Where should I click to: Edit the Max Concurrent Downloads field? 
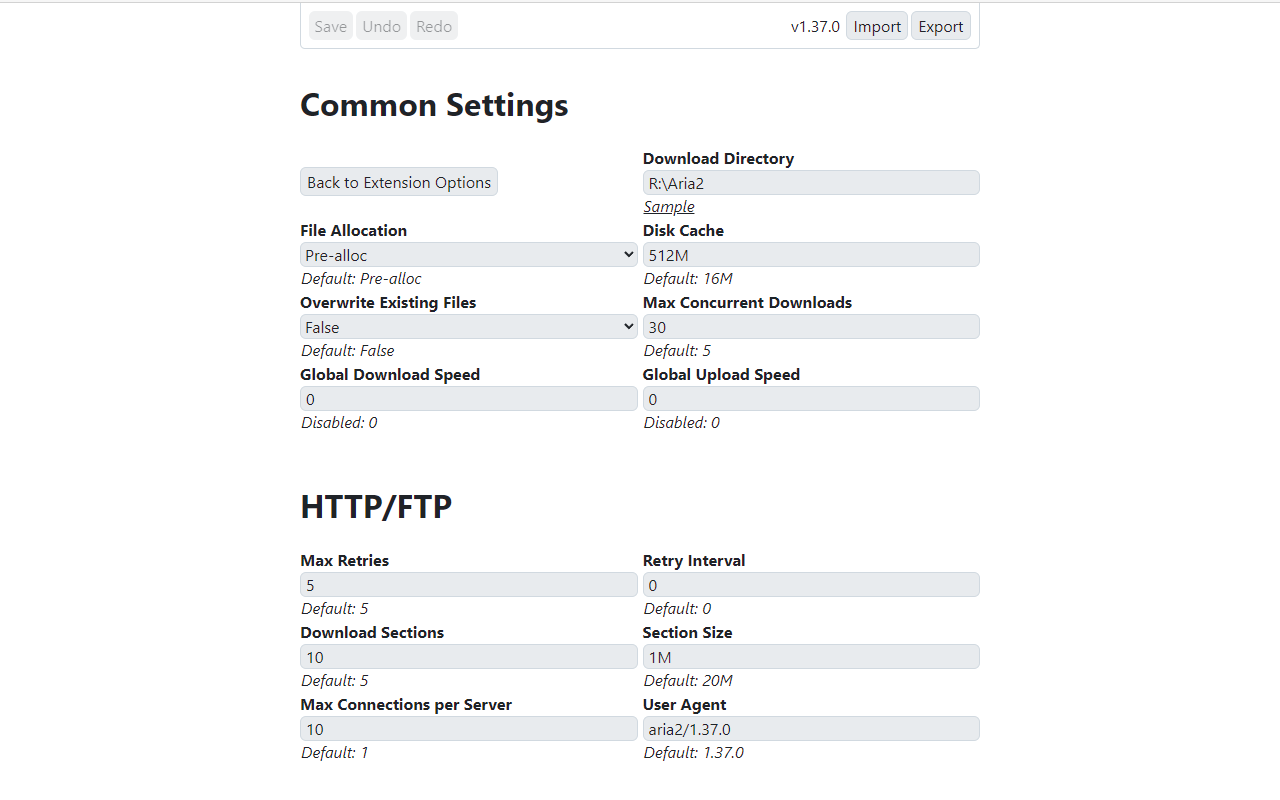(811, 327)
